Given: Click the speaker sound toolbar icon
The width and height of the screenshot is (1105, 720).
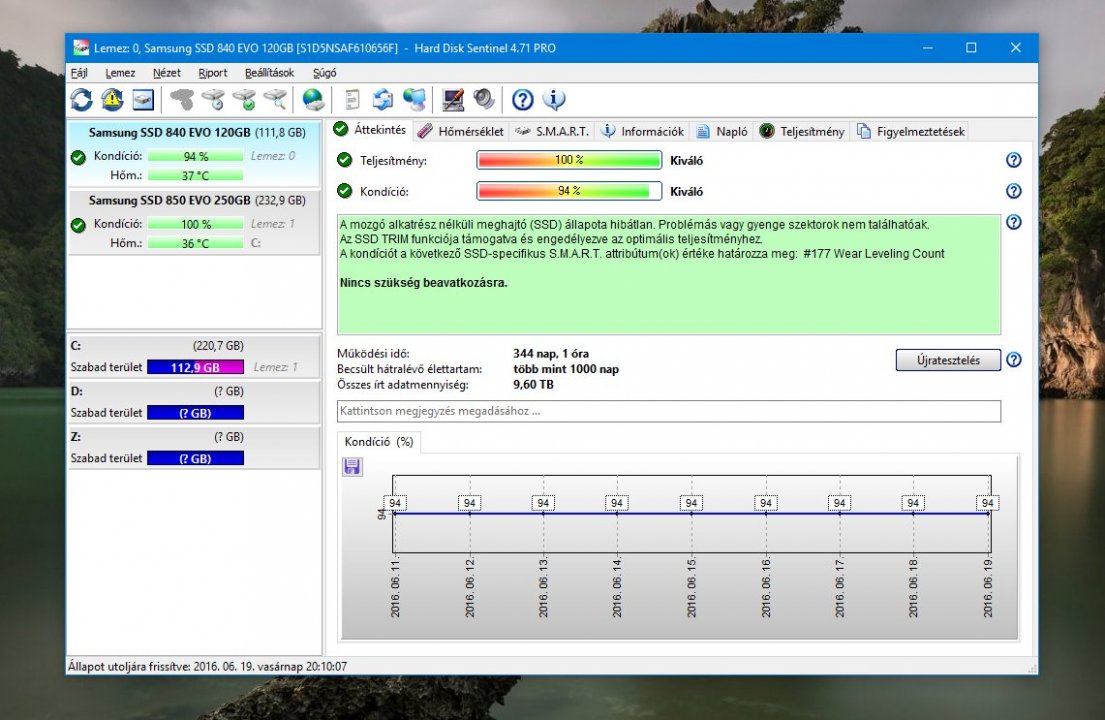Looking at the screenshot, I should point(484,99).
